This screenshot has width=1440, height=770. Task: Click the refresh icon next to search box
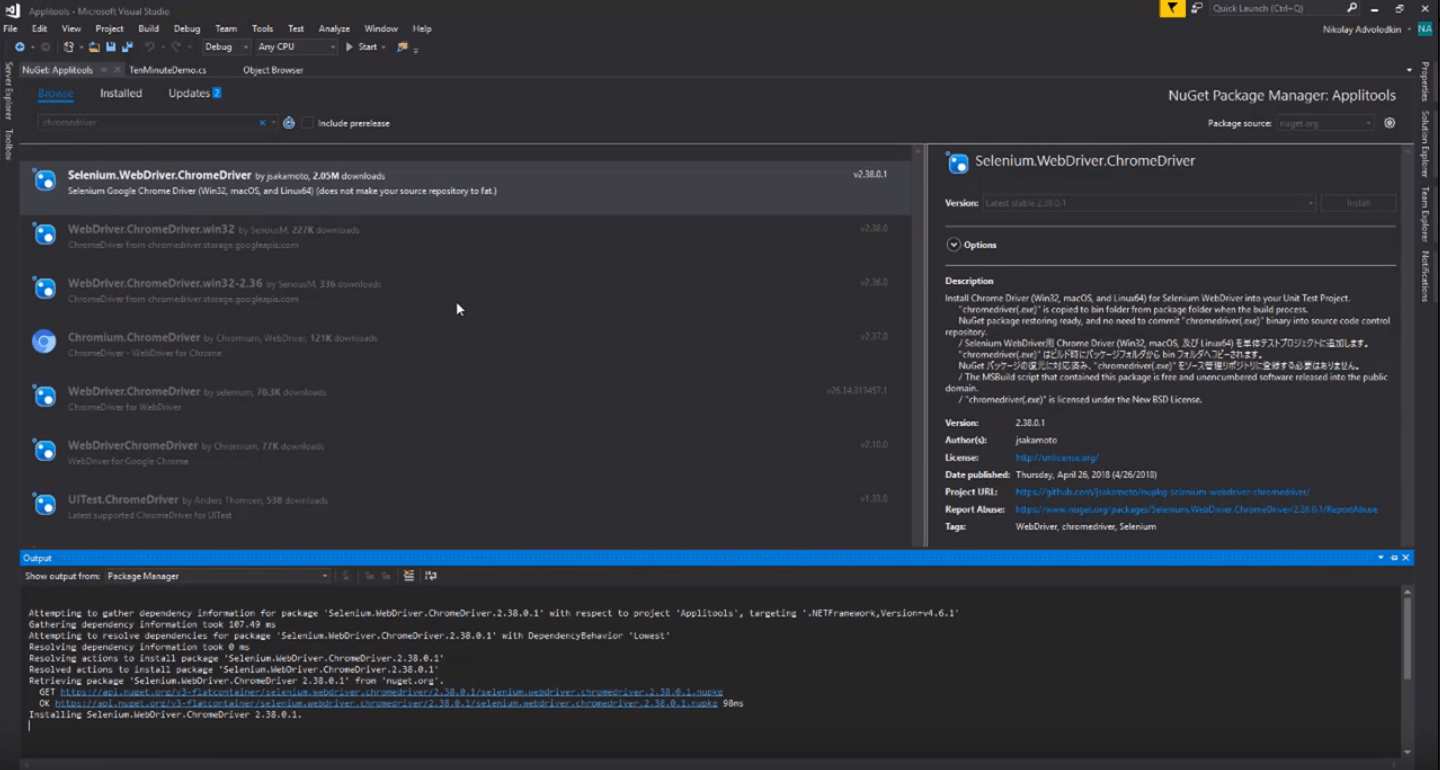(x=289, y=123)
